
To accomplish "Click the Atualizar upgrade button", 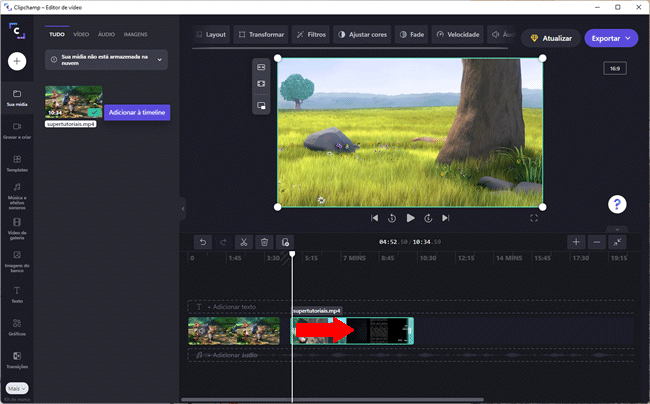I will [x=550, y=38].
